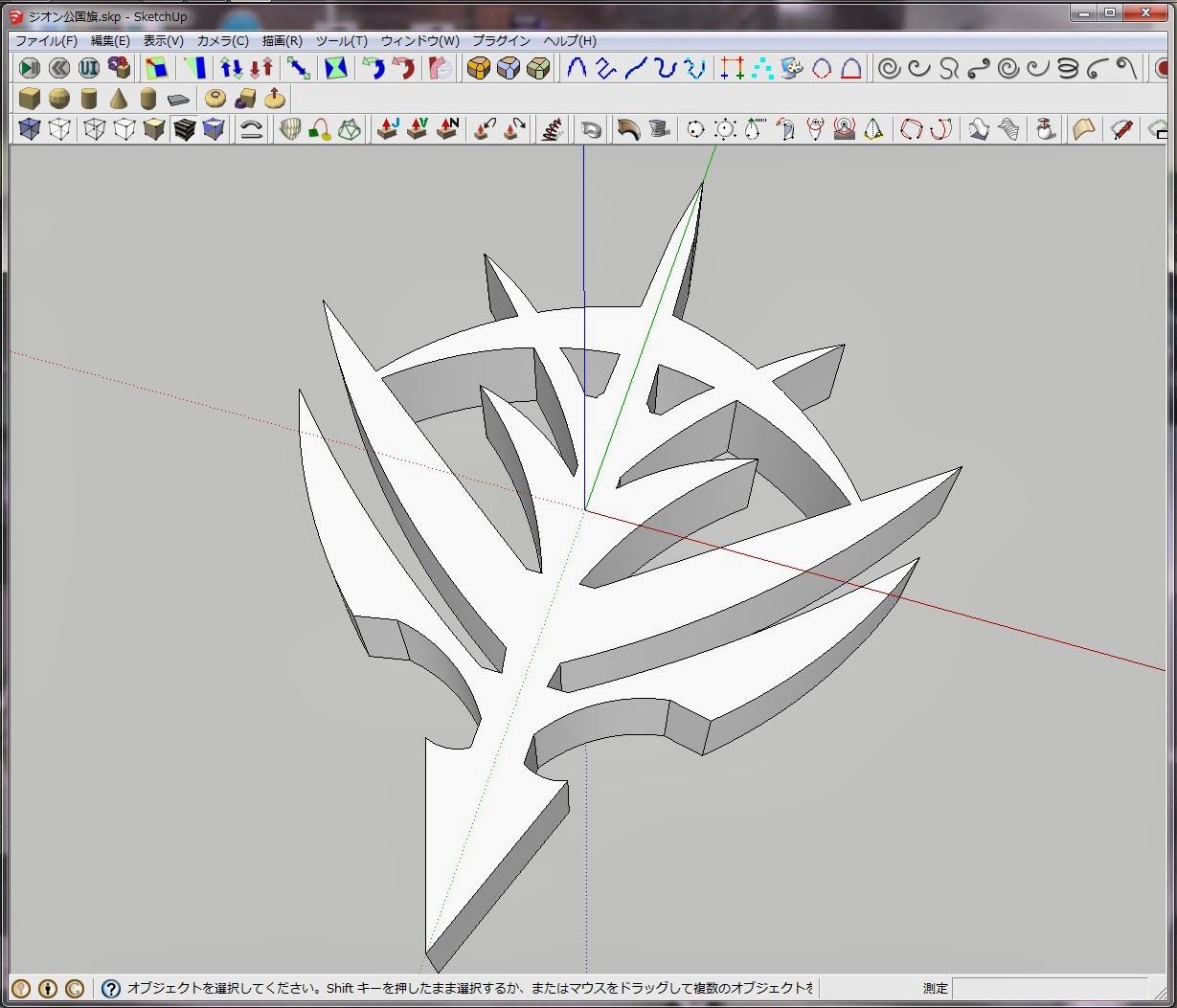The width and height of the screenshot is (1177, 1008).
Task: Enable X-ray face style
Action: 30,129
